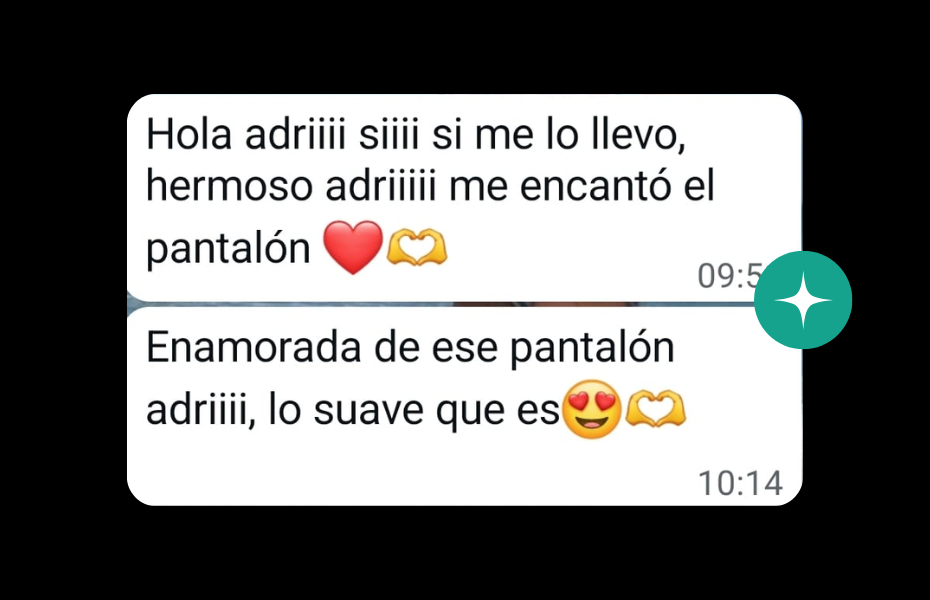Viewport: 930px width, 600px height.
Task: Select the "Enamorada de ese pantalón" line
Action: point(410,347)
